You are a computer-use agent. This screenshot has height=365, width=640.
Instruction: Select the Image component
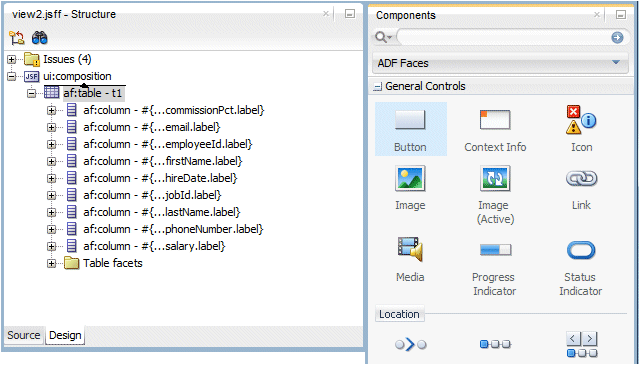click(410, 188)
